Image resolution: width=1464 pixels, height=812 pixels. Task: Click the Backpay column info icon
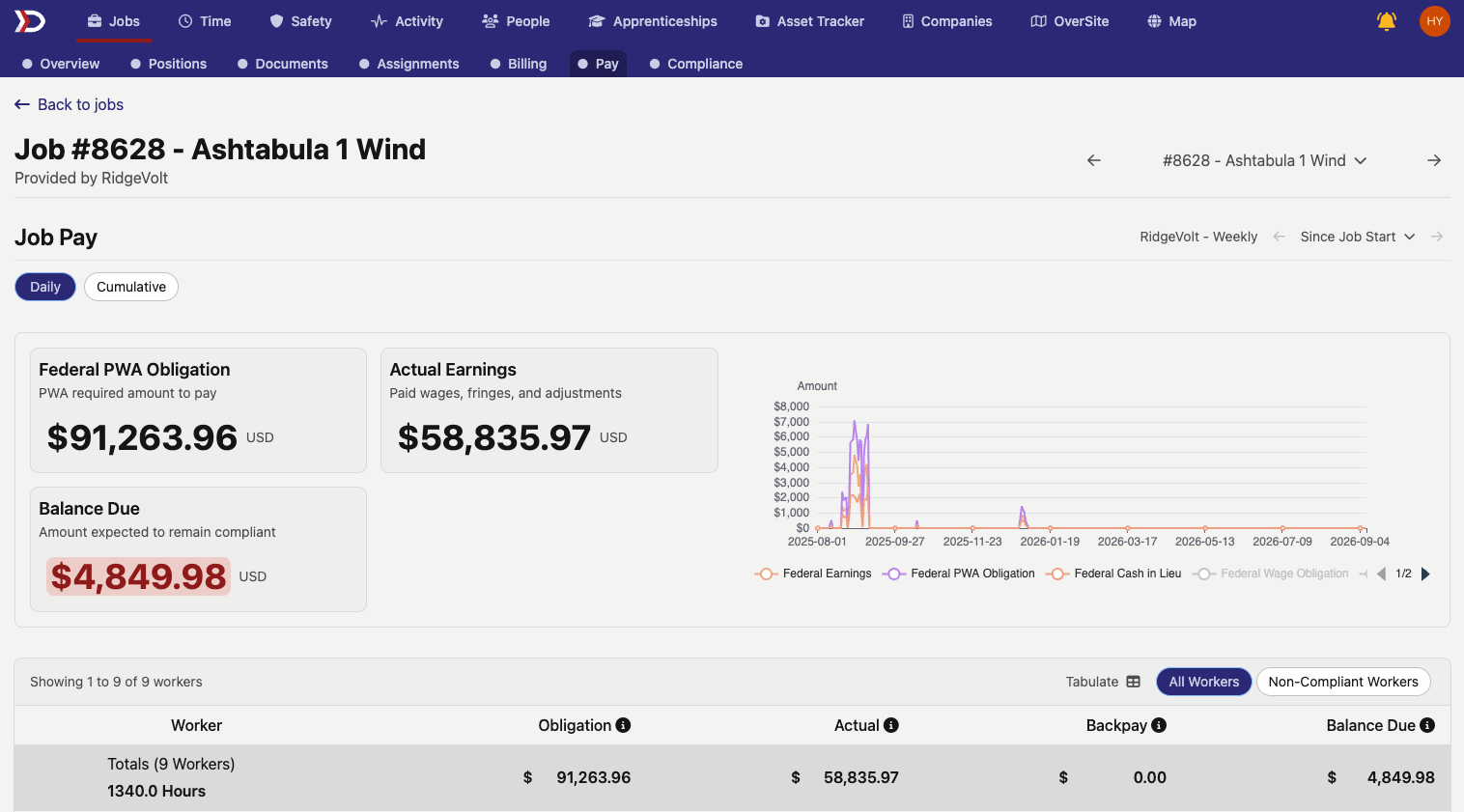(x=1159, y=725)
